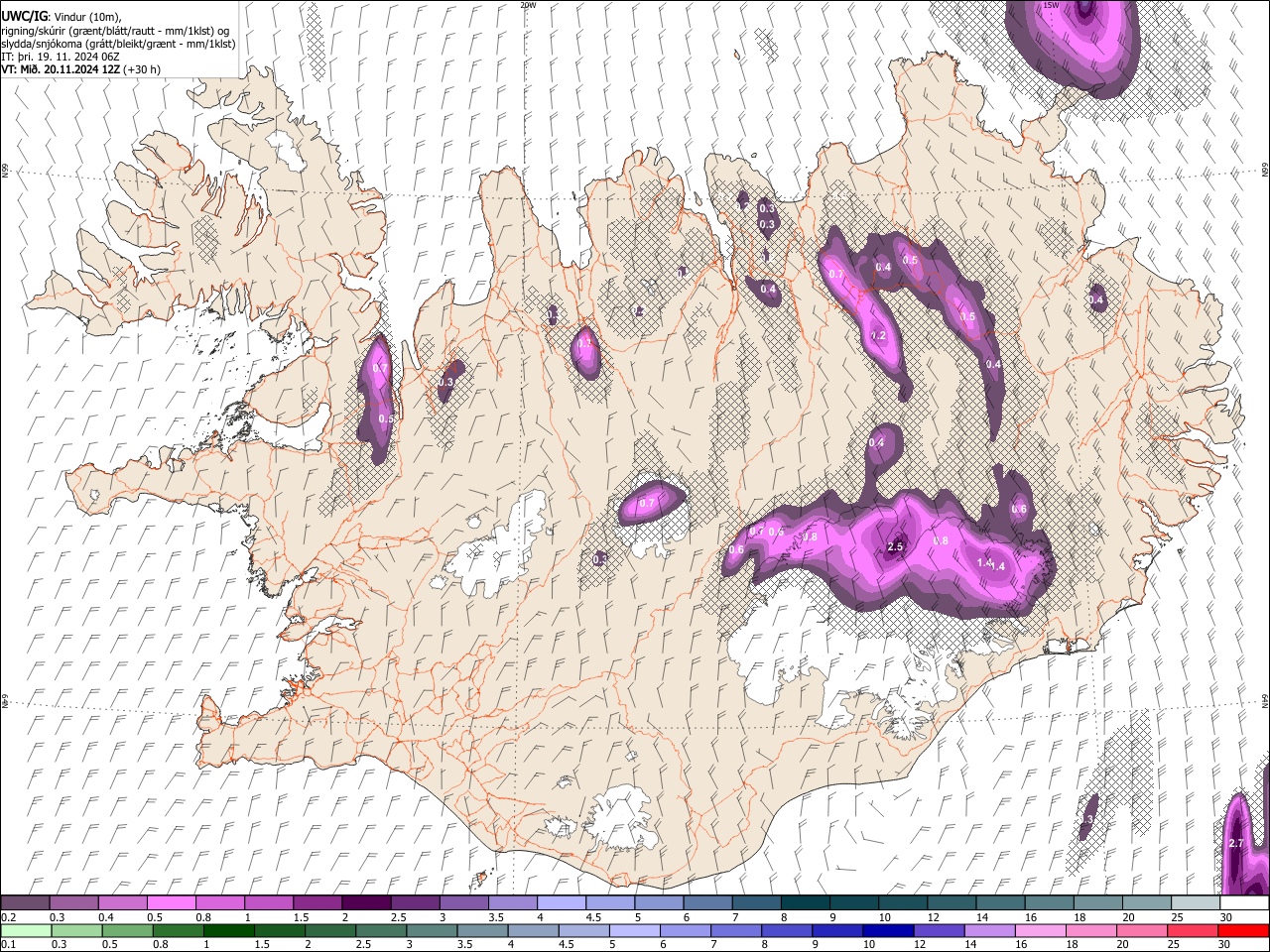1270x952 pixels.
Task: Pick the dark blue lower swatch between 10 and 12
Action: pos(889,930)
